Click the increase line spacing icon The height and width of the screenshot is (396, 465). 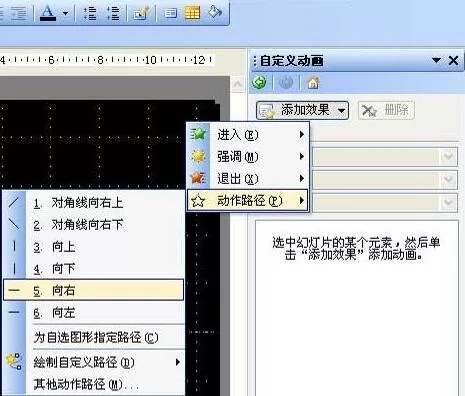point(113,13)
